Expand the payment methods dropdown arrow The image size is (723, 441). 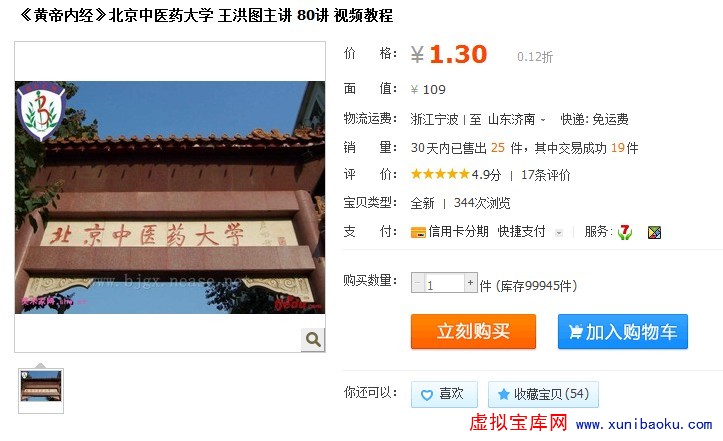click(559, 233)
